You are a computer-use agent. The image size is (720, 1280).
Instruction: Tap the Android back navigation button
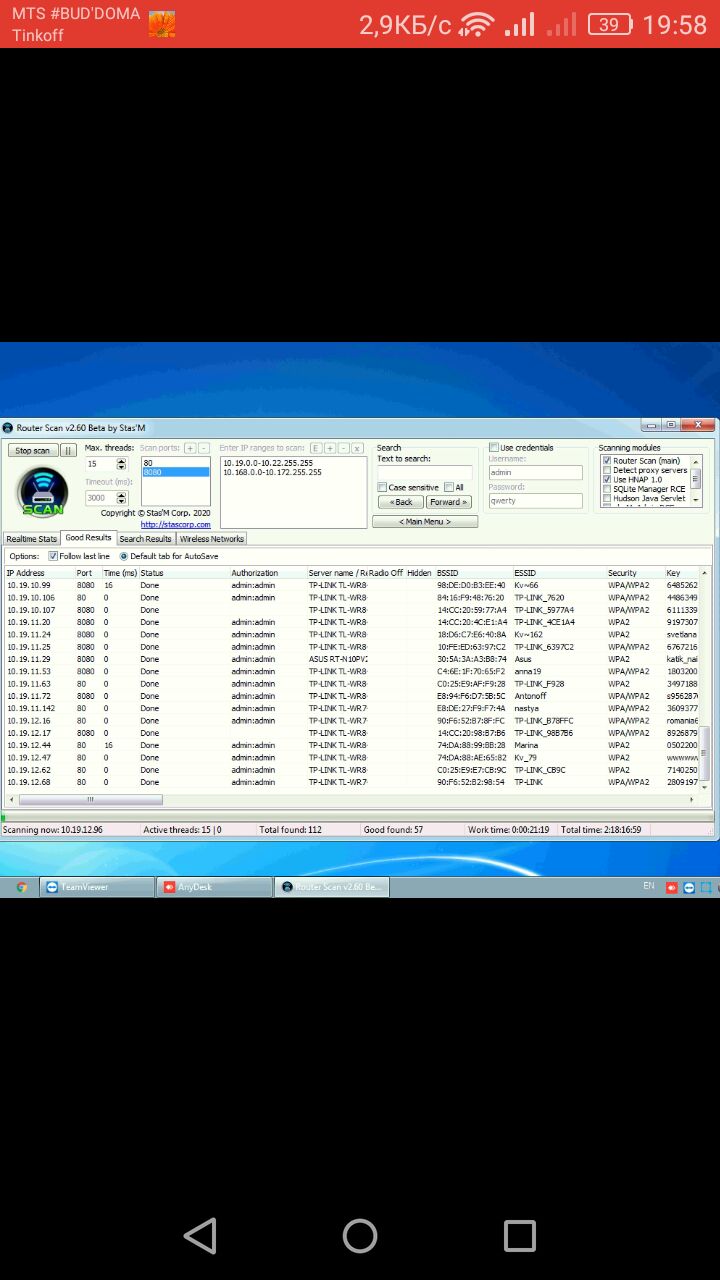200,1236
